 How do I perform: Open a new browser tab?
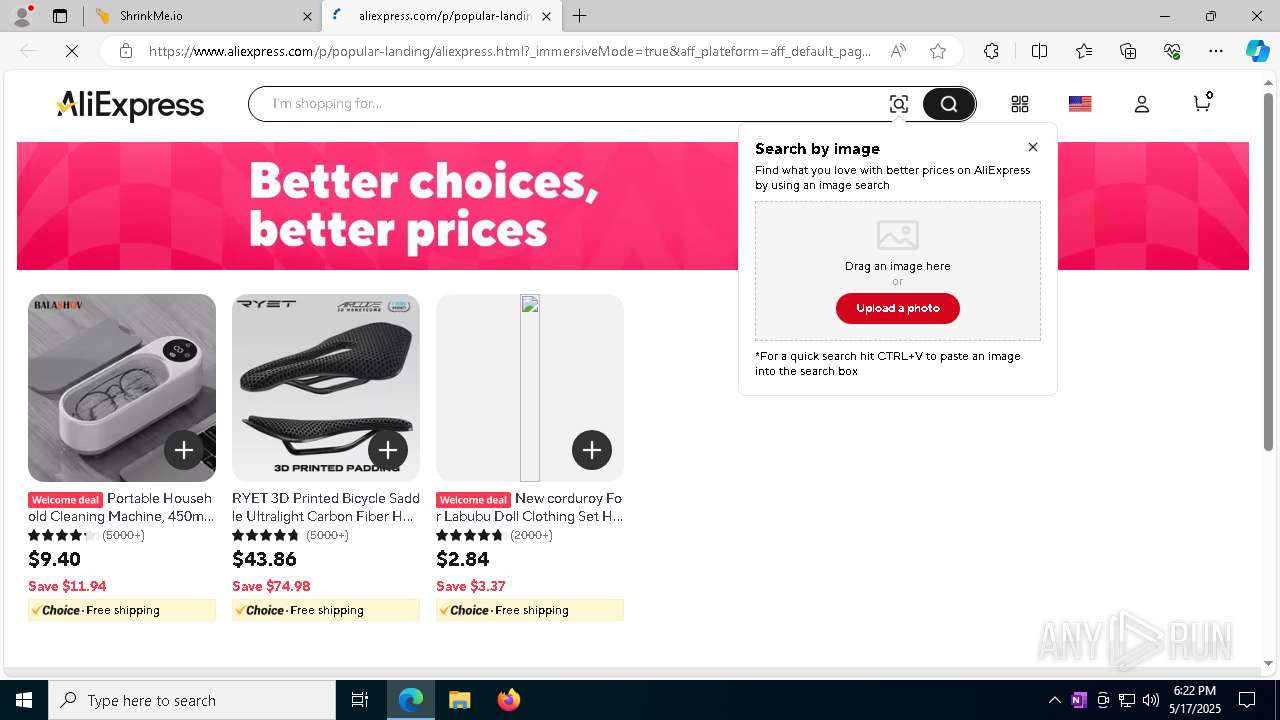(x=580, y=16)
